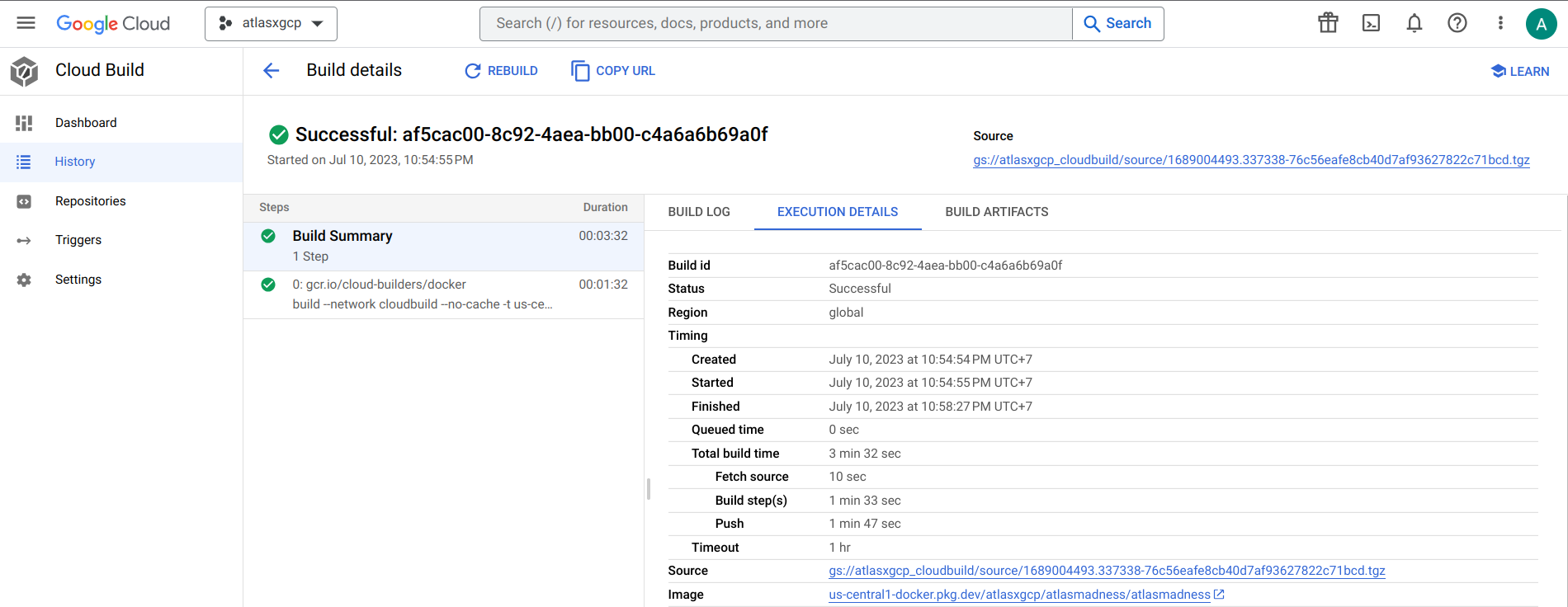Open the help question mark menu

[1457, 23]
